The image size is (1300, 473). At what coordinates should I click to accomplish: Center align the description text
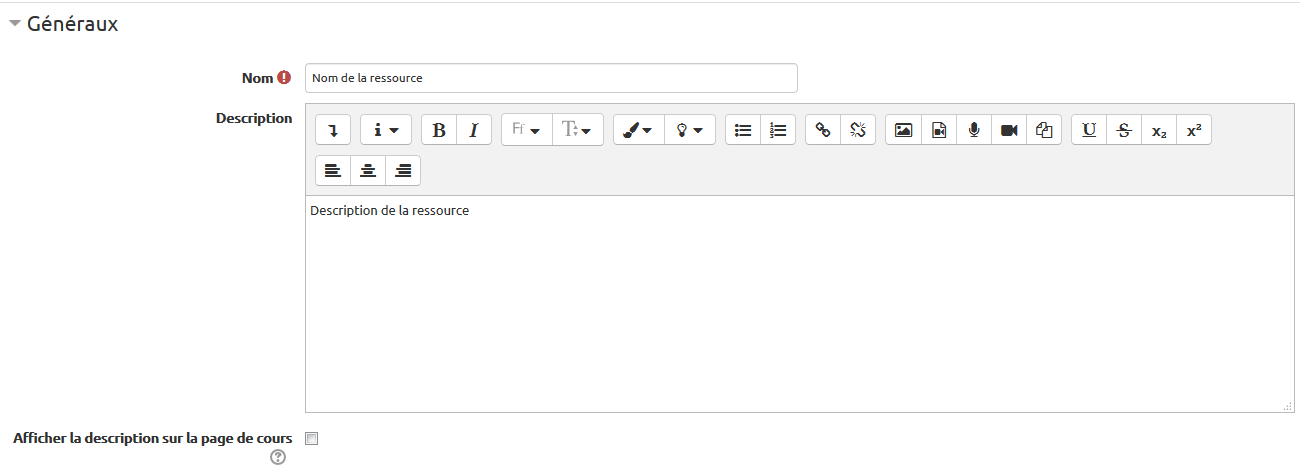[368, 171]
